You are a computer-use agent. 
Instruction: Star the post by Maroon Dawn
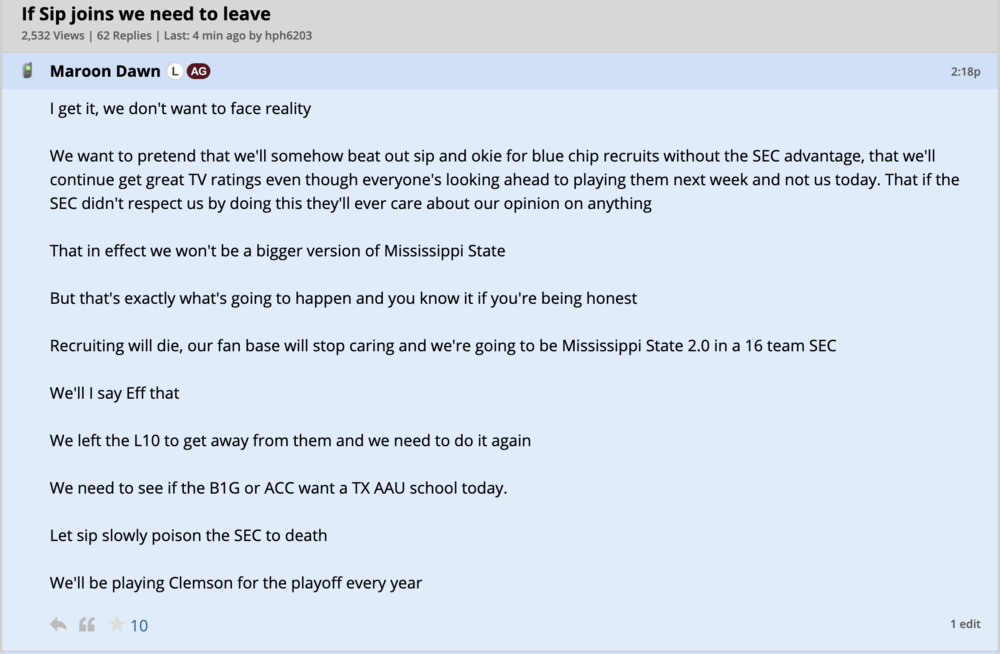116,625
